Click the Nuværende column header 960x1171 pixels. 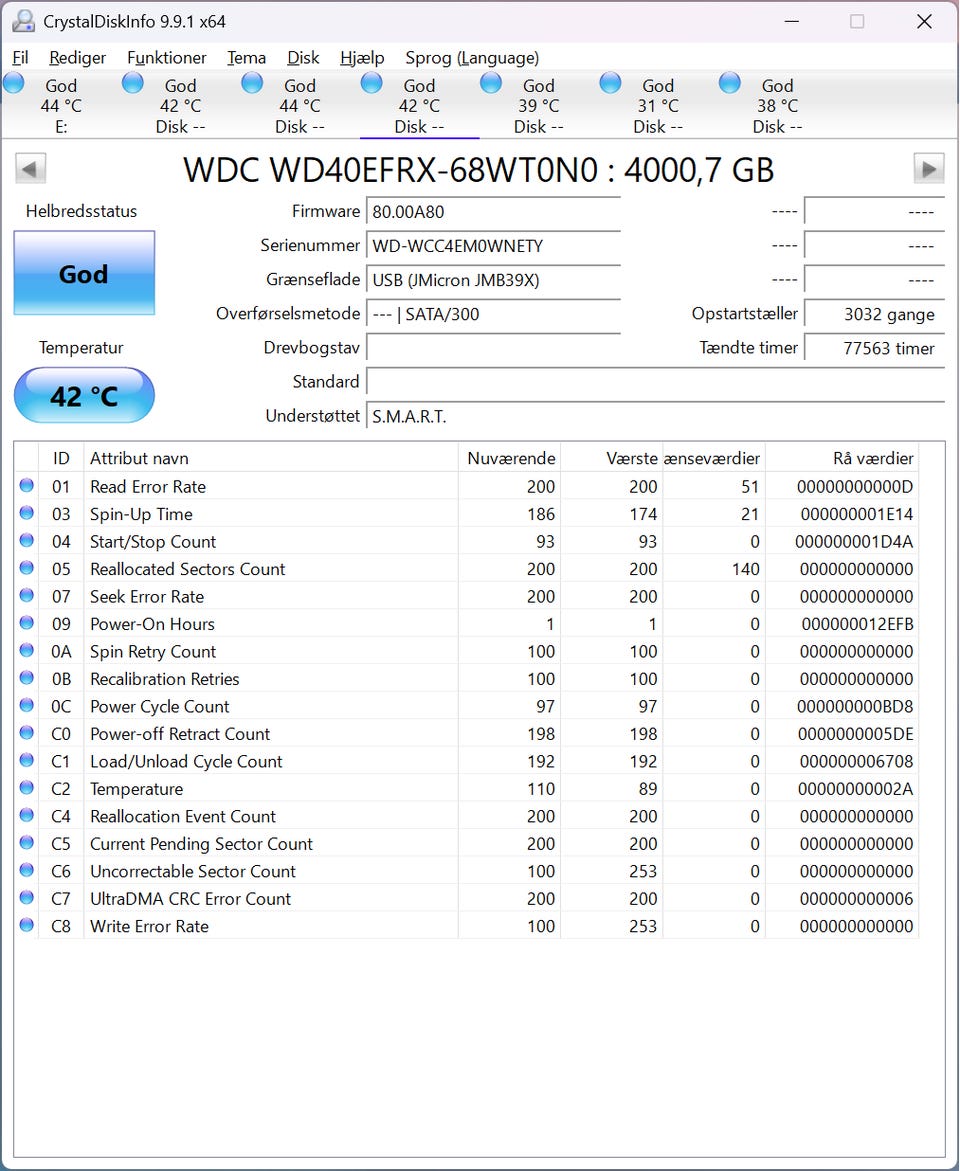click(510, 459)
